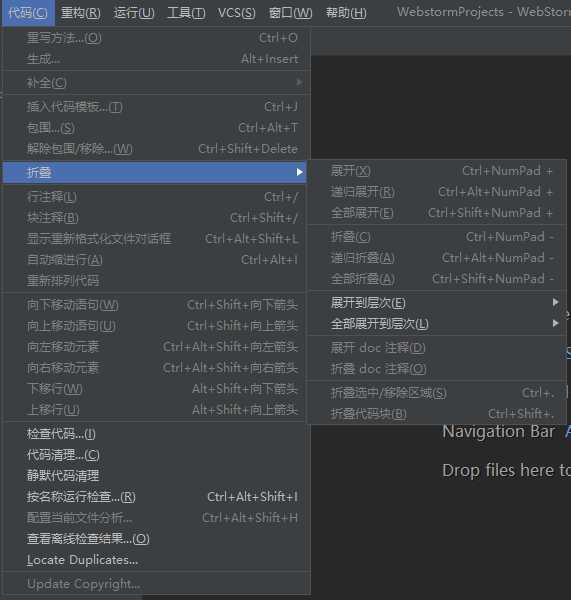The image size is (571, 600).
Task: Click 全部展开(E) in submenu
Action: point(437,213)
